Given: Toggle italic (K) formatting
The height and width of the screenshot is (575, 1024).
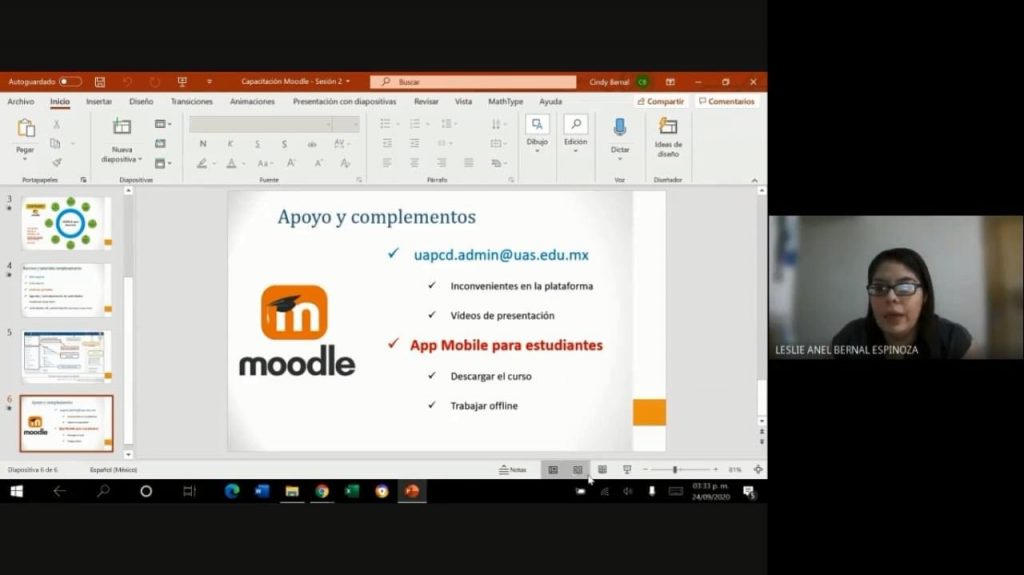Looking at the screenshot, I should (231, 144).
